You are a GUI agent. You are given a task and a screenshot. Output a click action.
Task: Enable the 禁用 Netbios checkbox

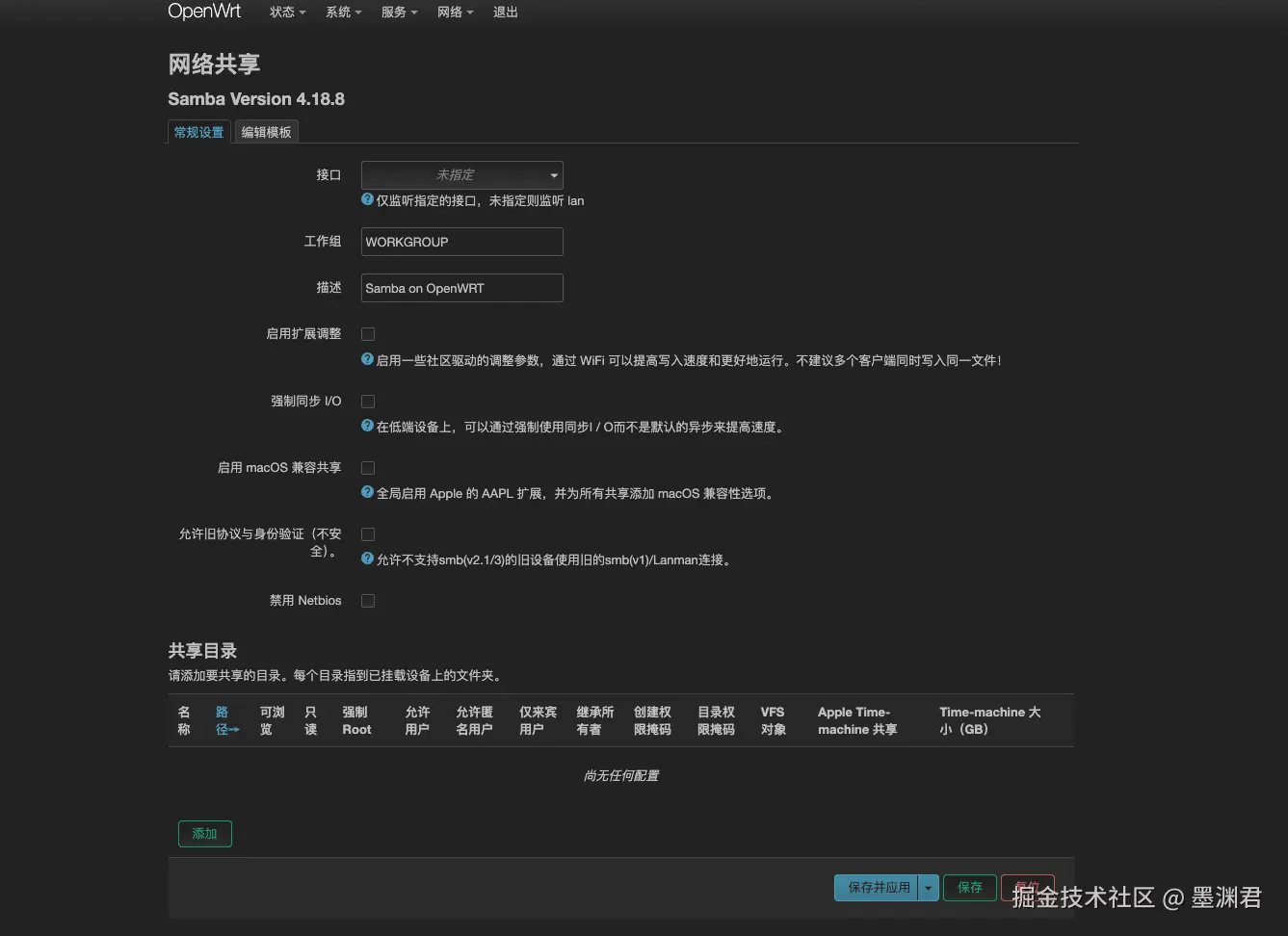coord(368,601)
